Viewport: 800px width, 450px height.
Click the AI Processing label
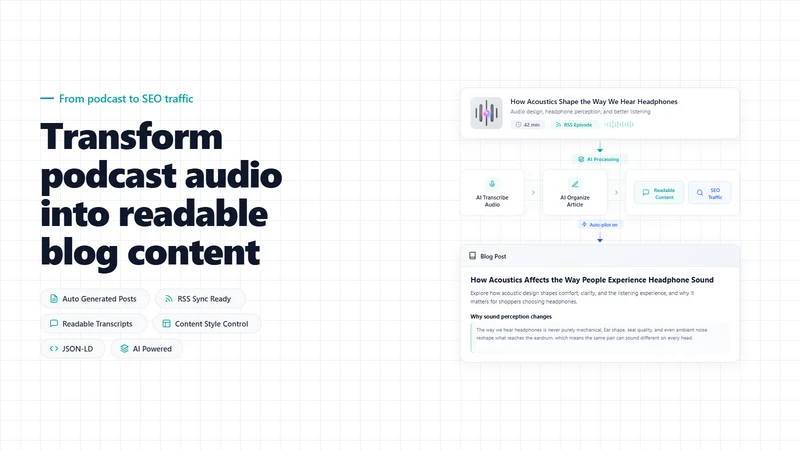(600, 159)
